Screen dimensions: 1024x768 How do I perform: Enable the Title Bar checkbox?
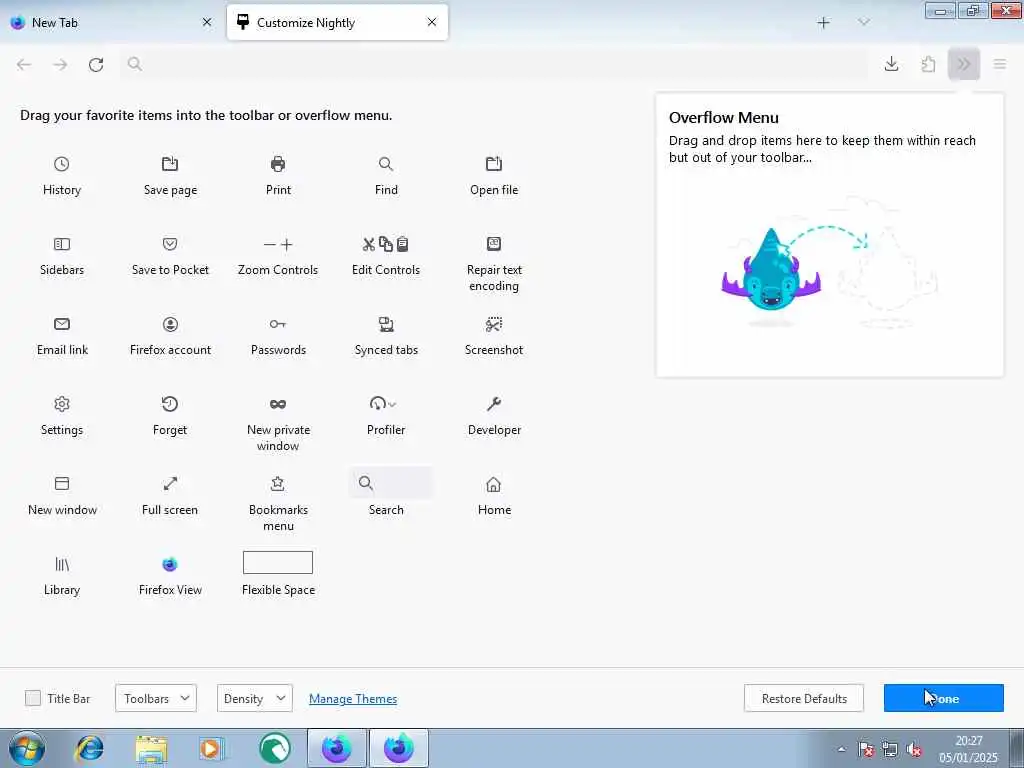click(33, 698)
